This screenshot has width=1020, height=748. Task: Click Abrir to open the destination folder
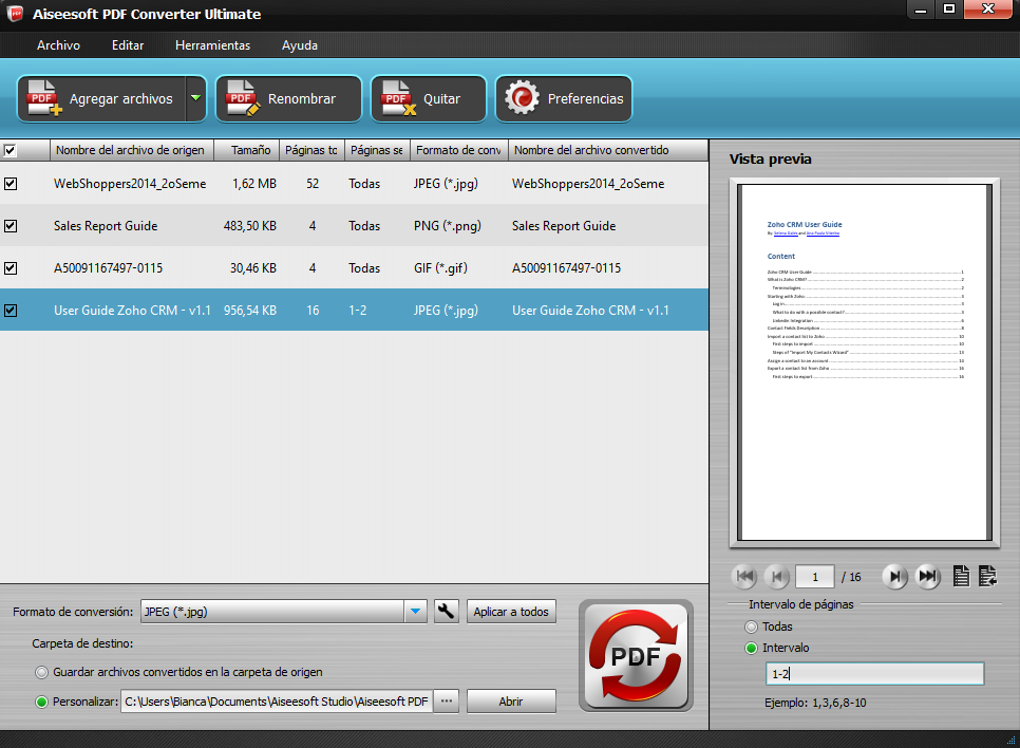pos(511,701)
